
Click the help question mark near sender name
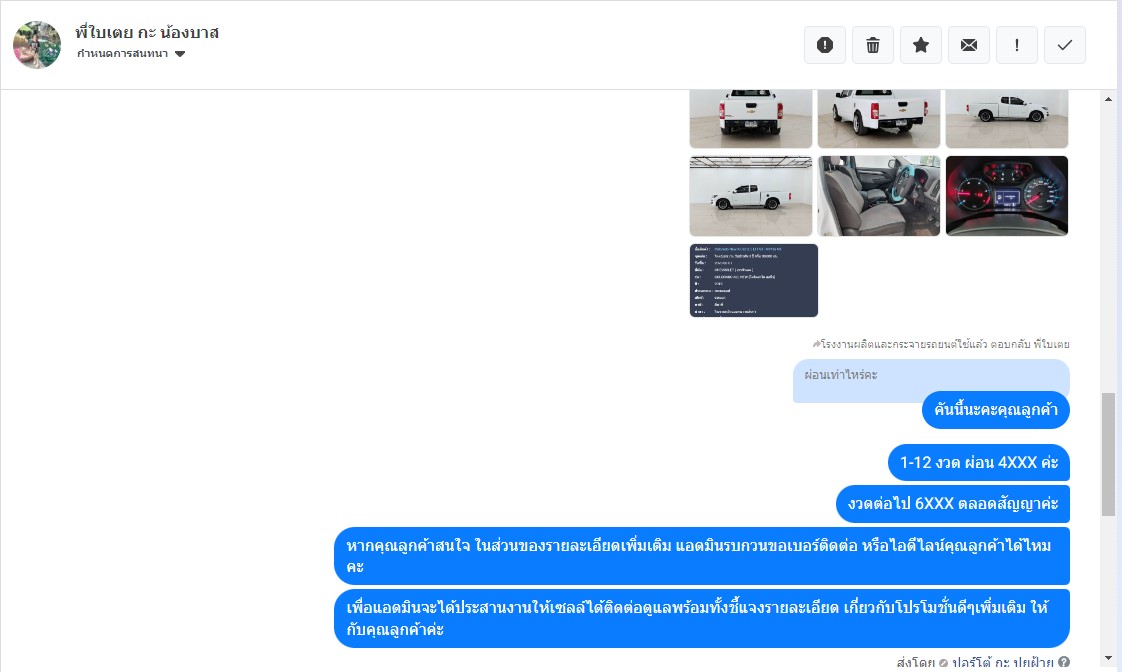pyautogui.click(x=1064, y=663)
